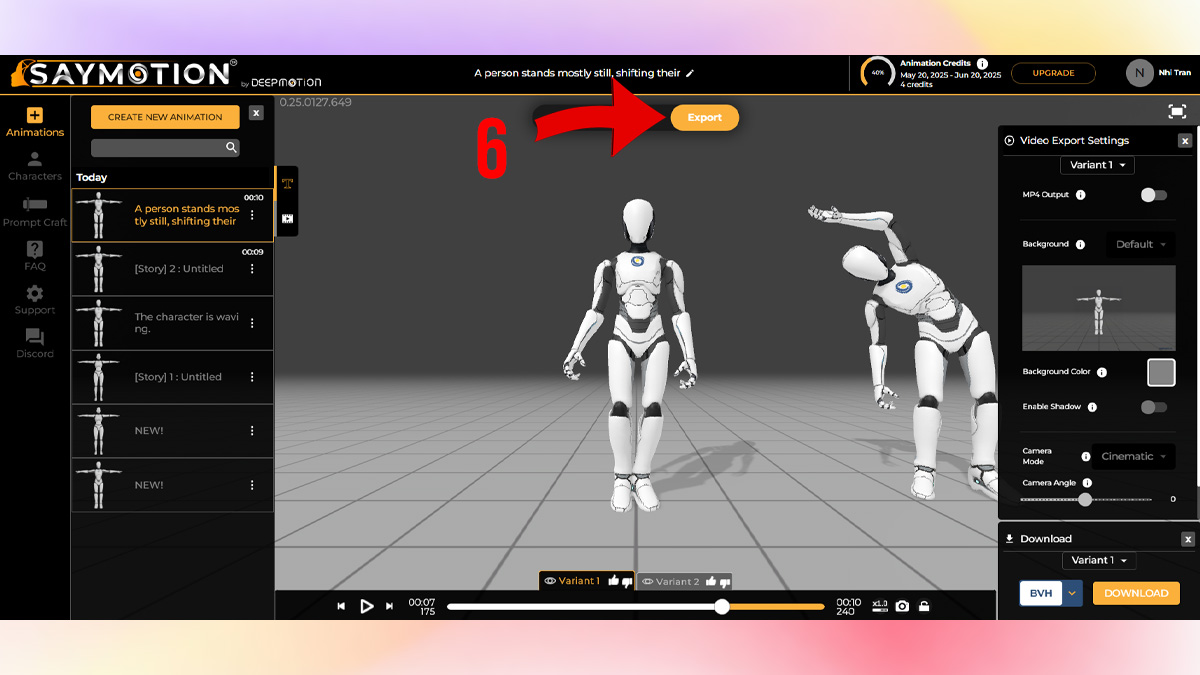Close the Video Export Settings panel
The width and height of the screenshot is (1200, 675).
pos(1185,141)
